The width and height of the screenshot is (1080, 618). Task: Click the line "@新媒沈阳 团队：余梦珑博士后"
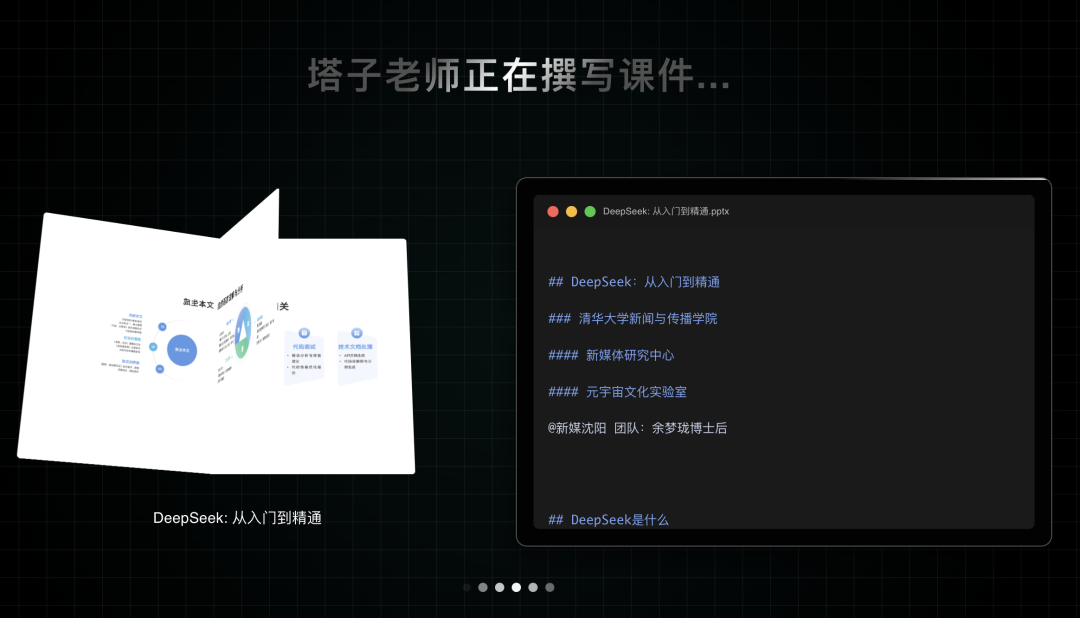(x=637, y=428)
